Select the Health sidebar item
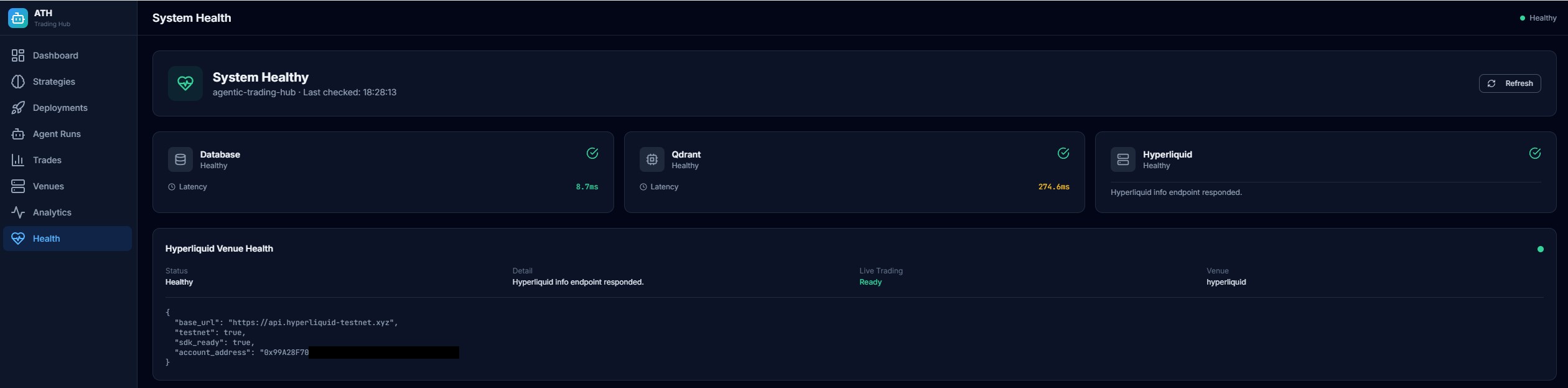This screenshot has width=1568, height=388. (47, 239)
